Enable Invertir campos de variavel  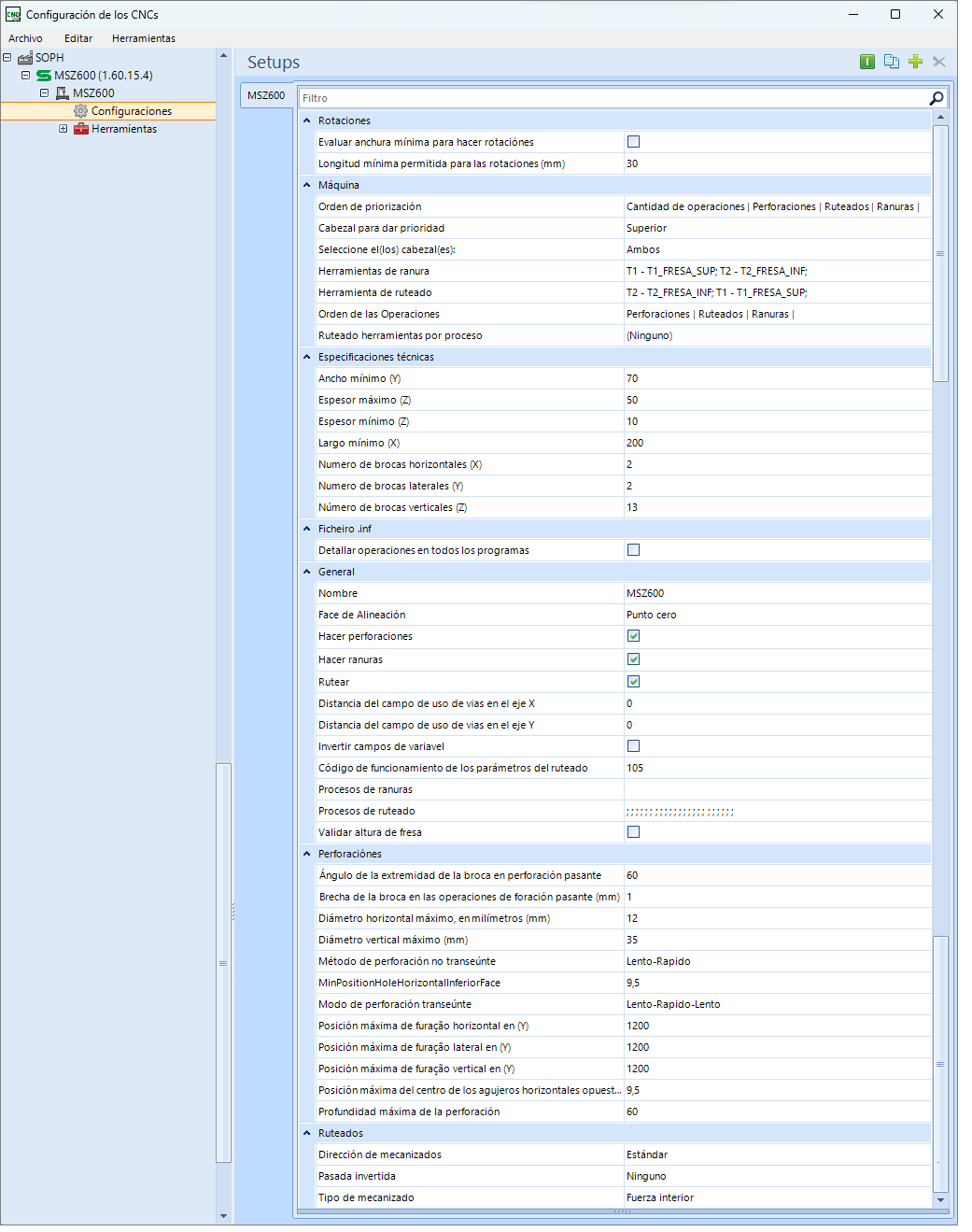[633, 746]
